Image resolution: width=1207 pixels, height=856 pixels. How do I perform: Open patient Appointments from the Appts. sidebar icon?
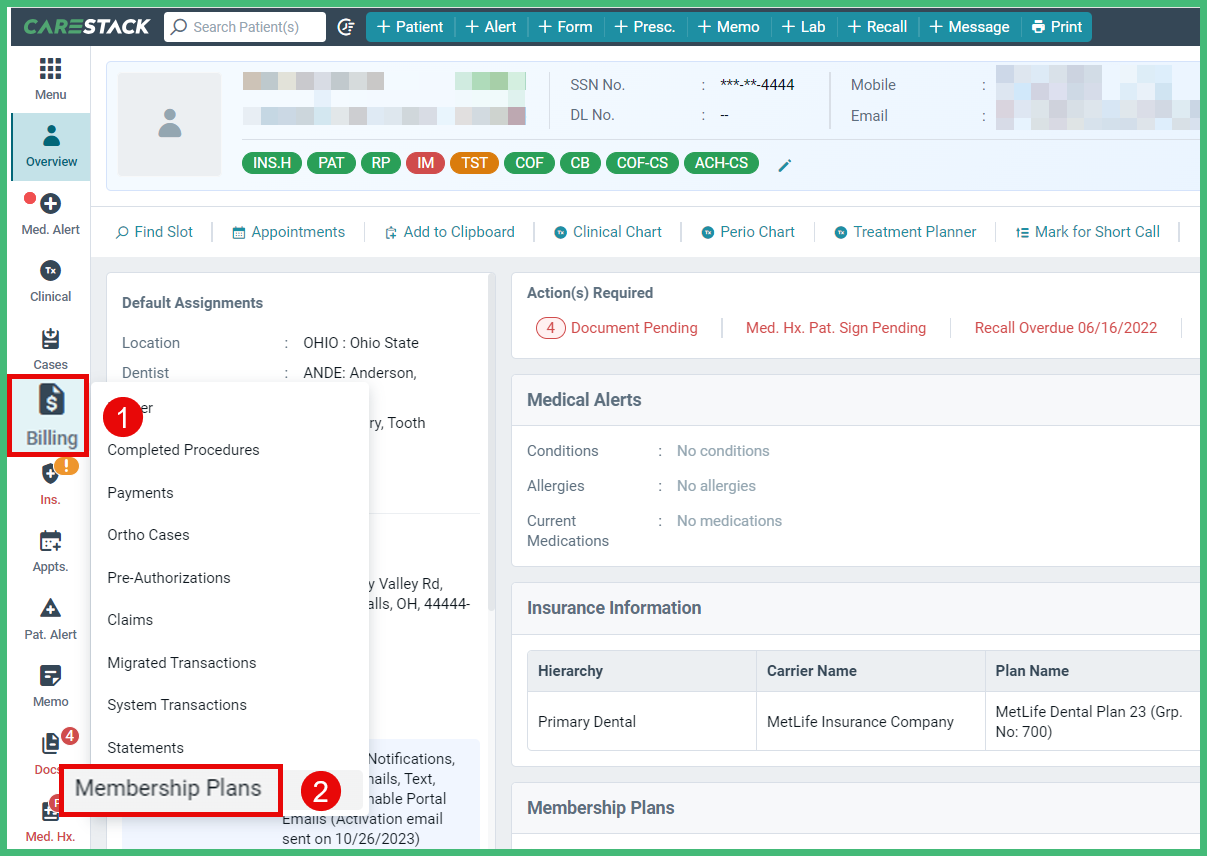point(48,551)
